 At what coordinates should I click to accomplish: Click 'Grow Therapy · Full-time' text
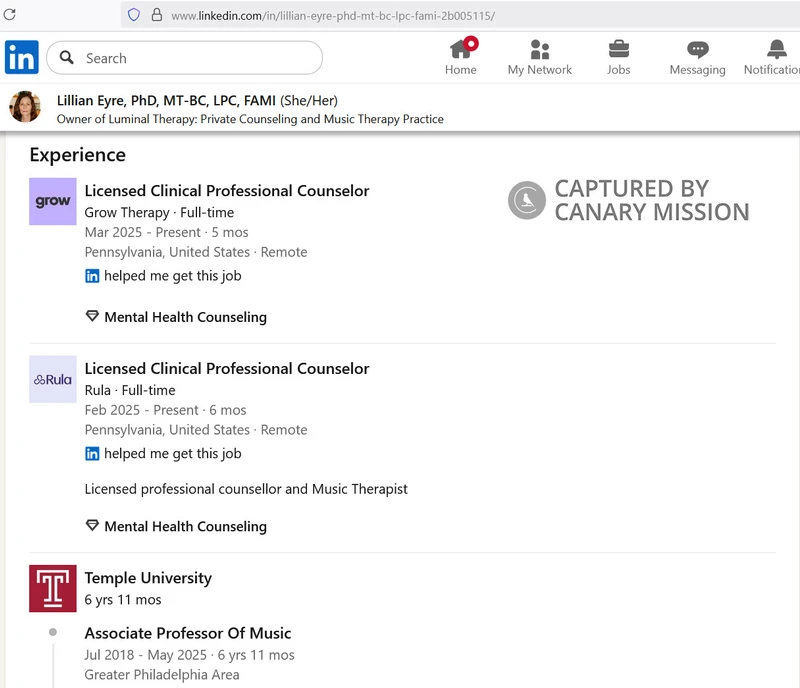(159, 212)
